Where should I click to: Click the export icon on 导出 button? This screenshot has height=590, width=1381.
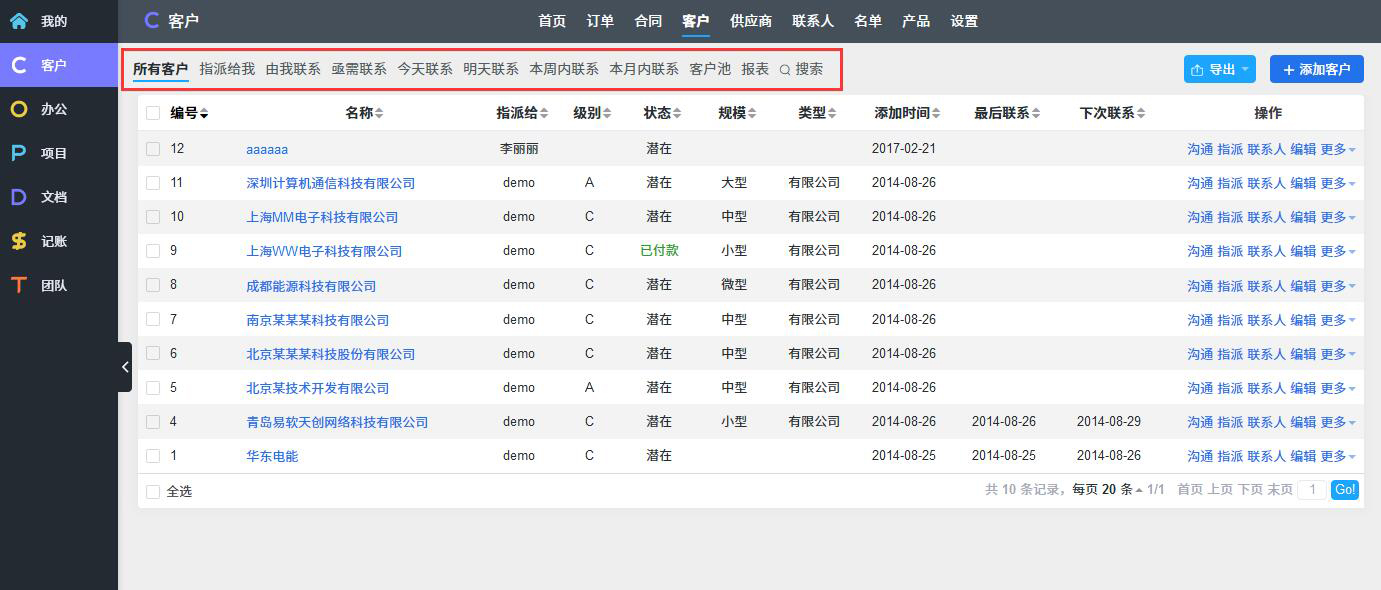1197,70
